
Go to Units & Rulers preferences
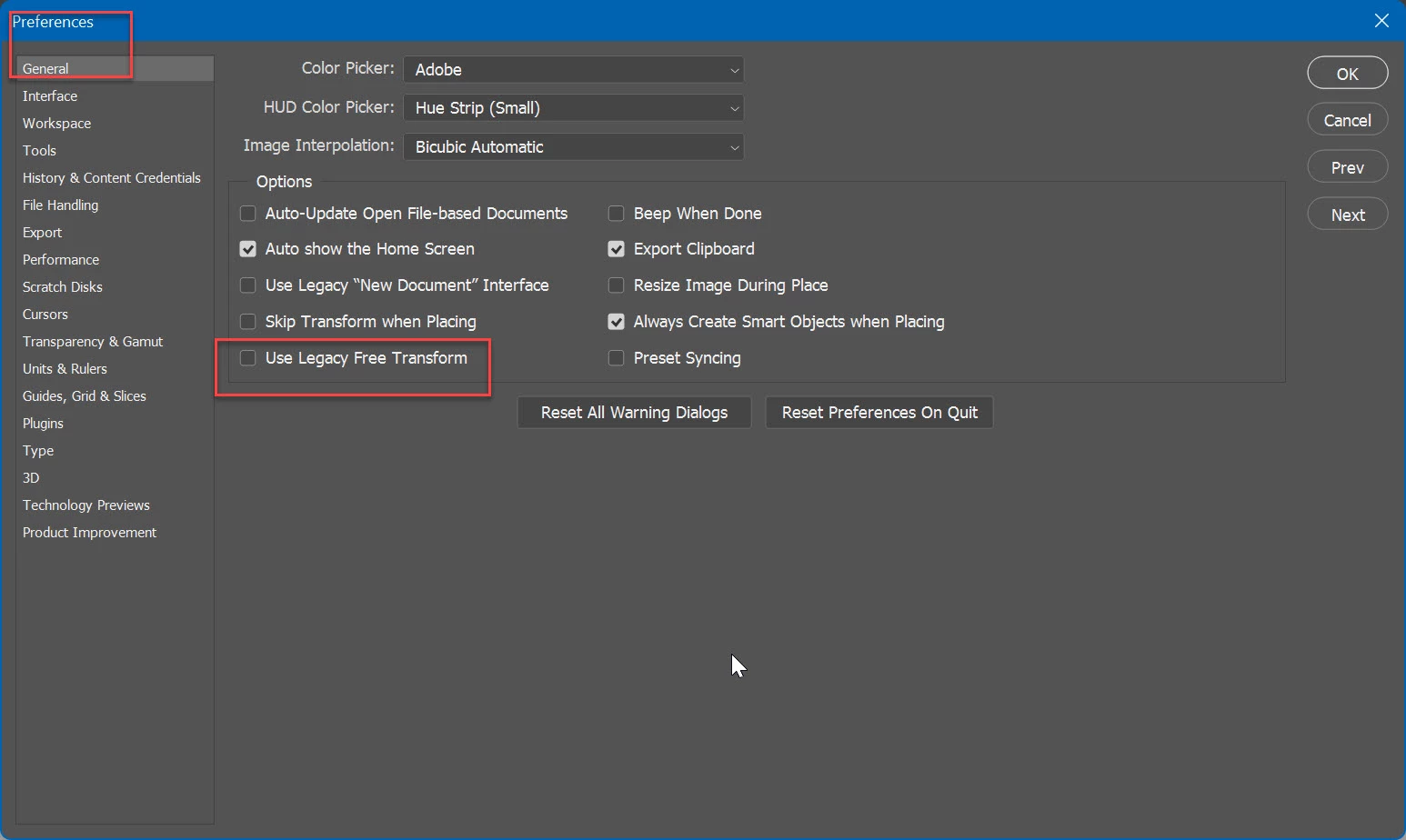(x=115, y=369)
